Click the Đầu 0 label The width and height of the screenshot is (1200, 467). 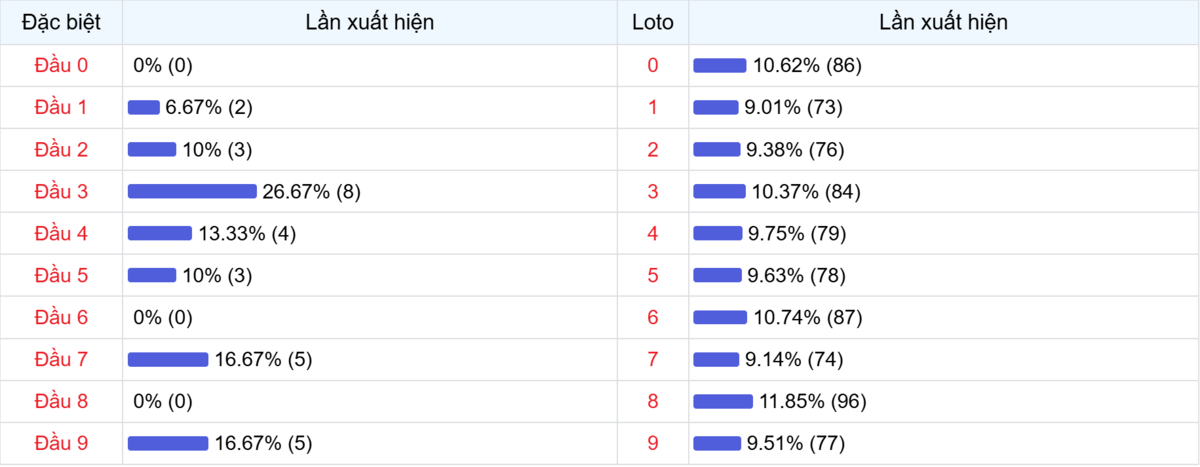61,65
